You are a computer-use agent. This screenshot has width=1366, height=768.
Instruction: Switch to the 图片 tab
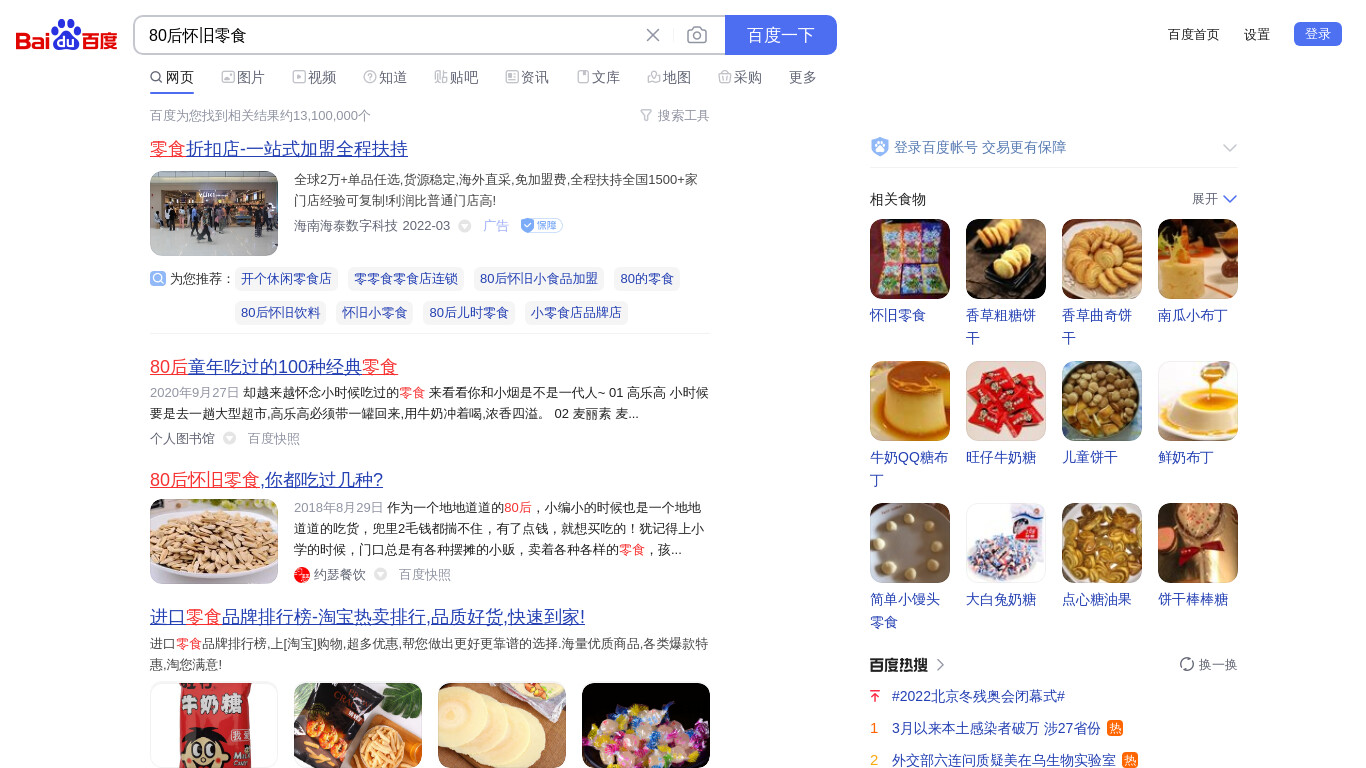click(243, 77)
